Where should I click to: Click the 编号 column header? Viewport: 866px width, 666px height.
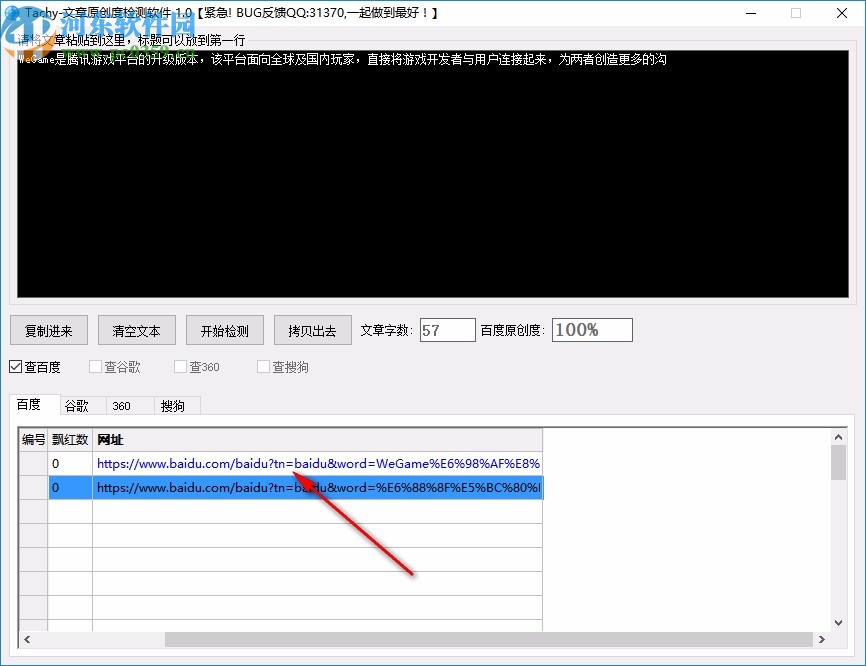click(x=34, y=440)
